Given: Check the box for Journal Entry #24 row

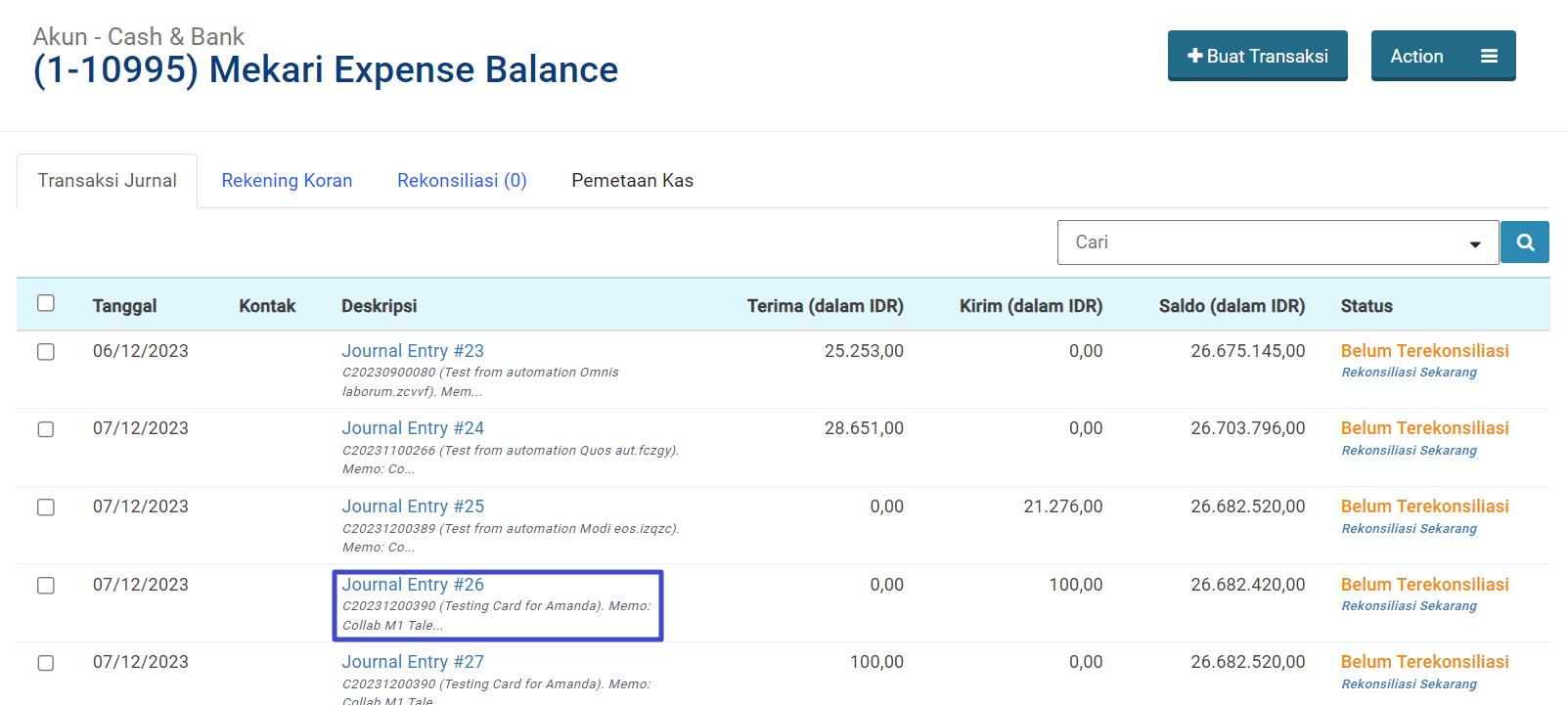Looking at the screenshot, I should (x=46, y=429).
